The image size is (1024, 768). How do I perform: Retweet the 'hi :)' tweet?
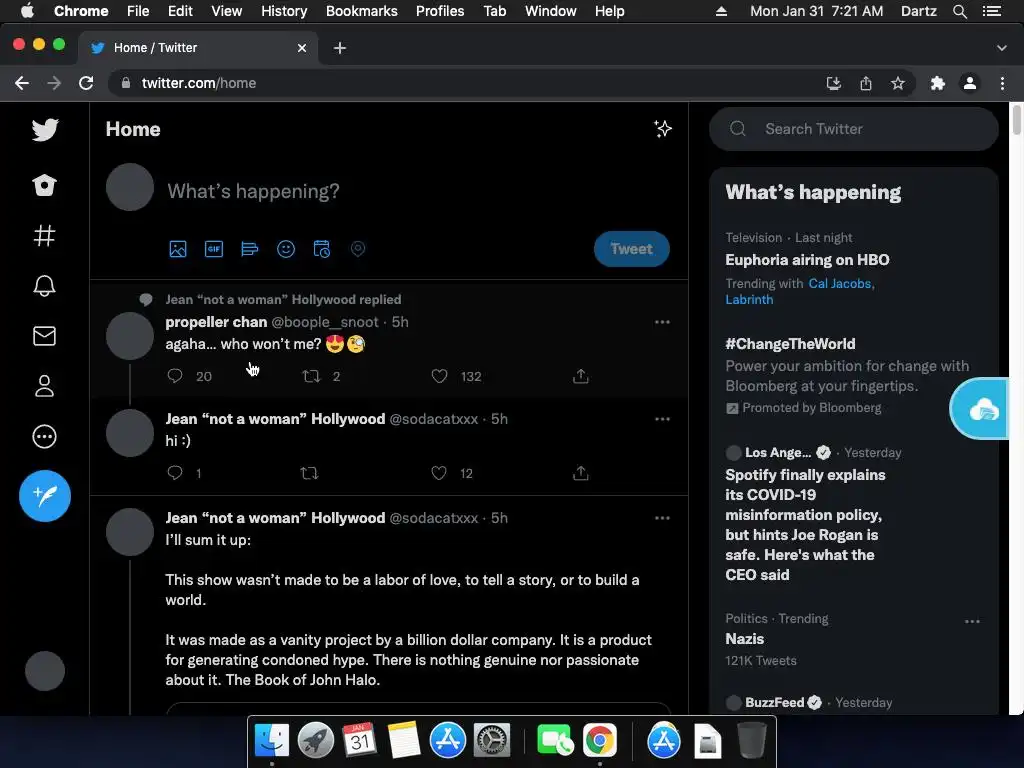click(x=309, y=473)
